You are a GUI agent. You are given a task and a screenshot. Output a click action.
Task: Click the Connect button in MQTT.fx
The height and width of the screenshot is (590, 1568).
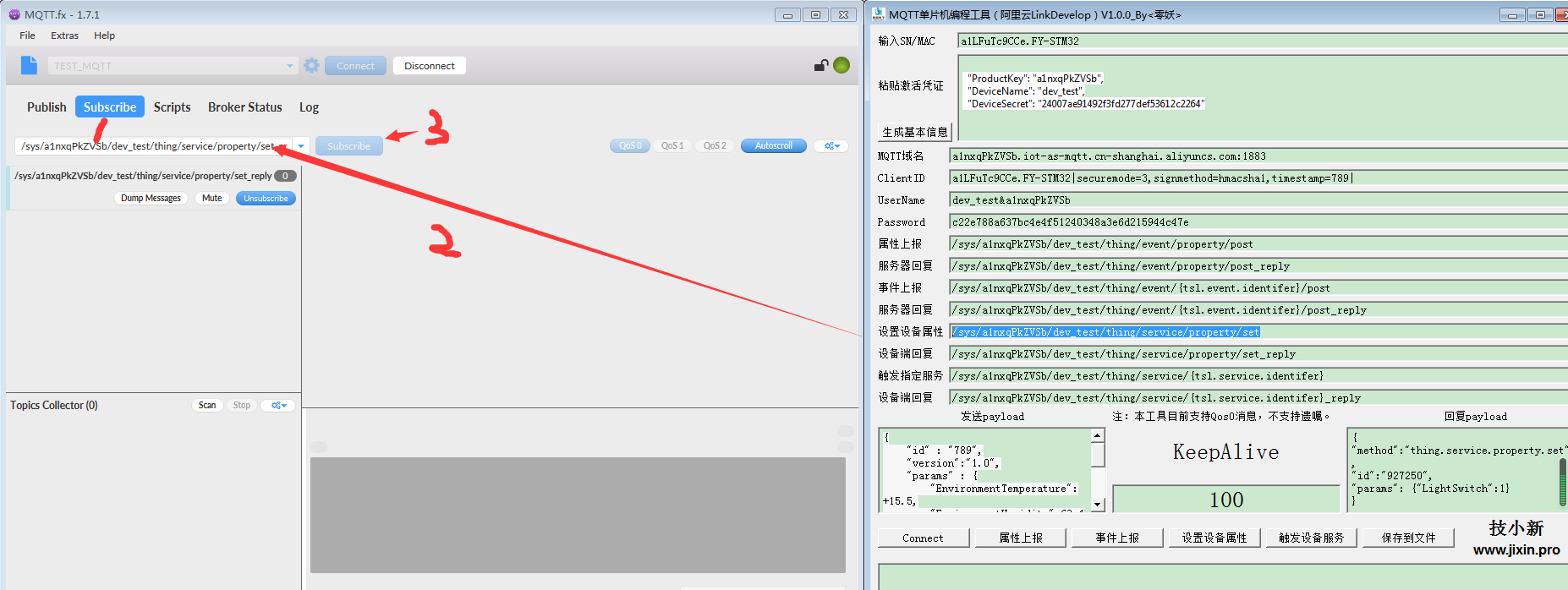coord(355,66)
